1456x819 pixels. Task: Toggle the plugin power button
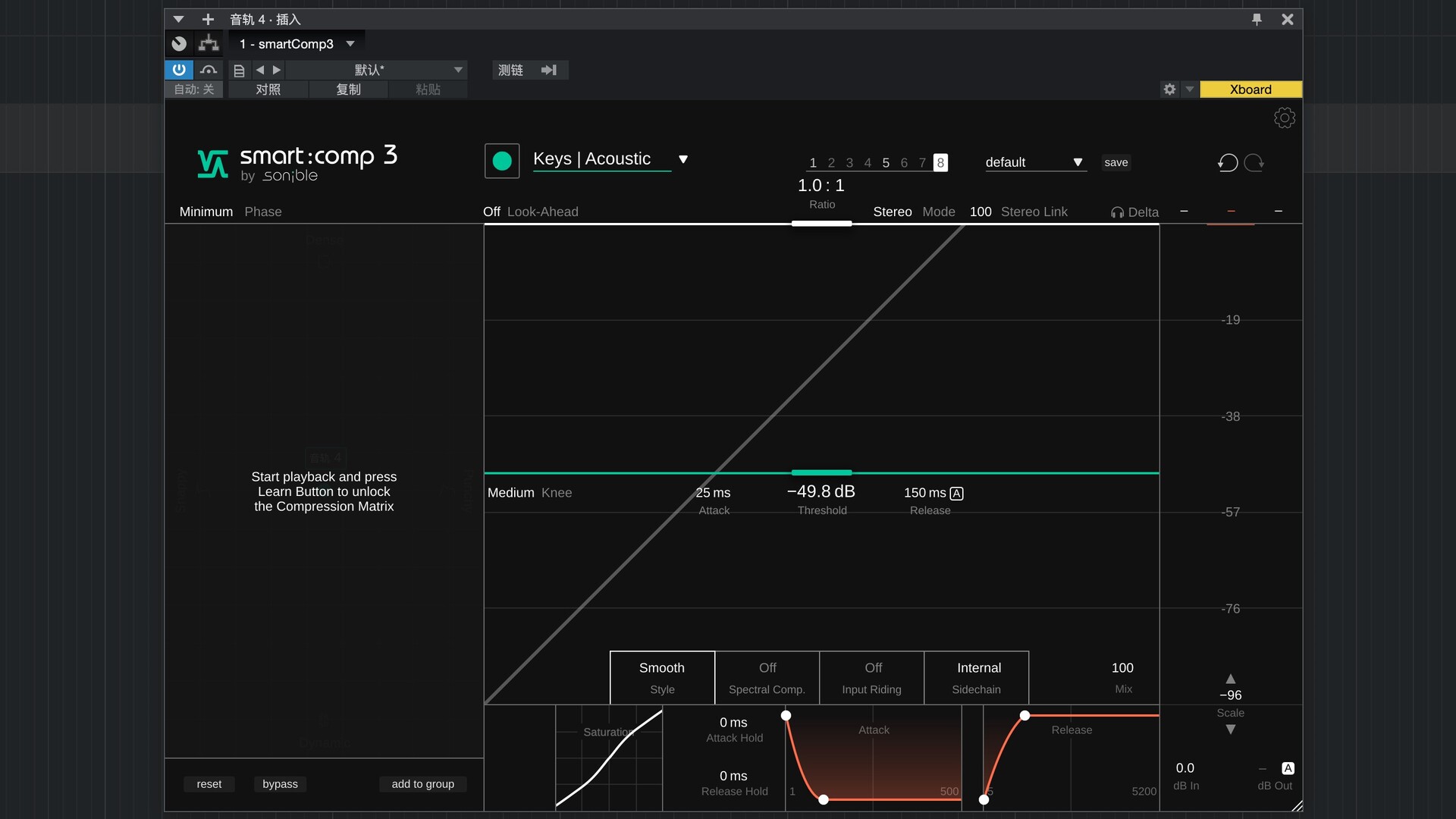point(179,71)
